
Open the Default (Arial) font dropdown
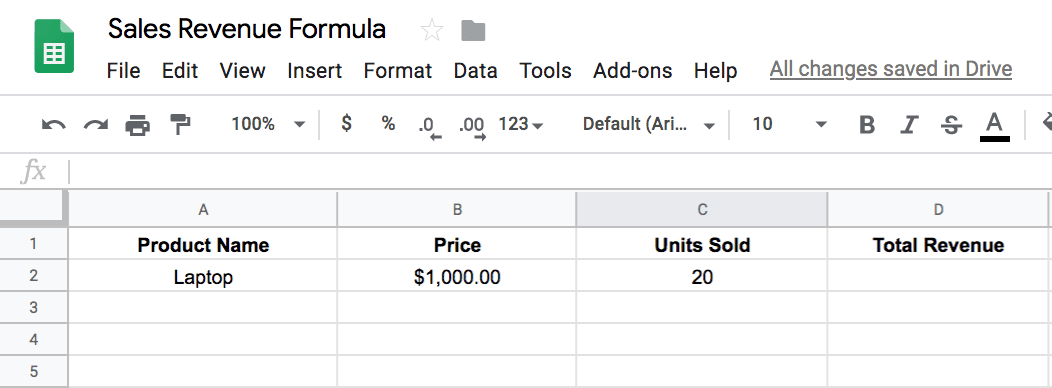pos(648,124)
